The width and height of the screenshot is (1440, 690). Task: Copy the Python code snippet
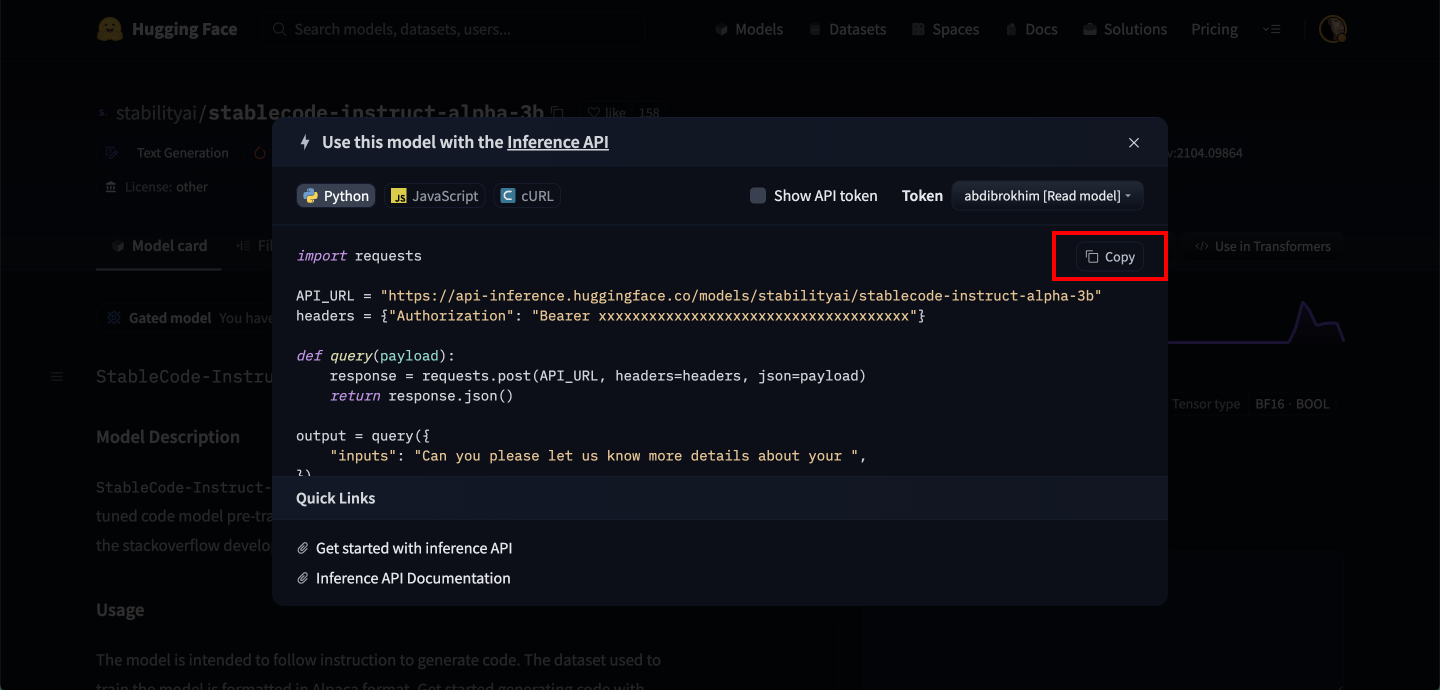tap(1110, 257)
